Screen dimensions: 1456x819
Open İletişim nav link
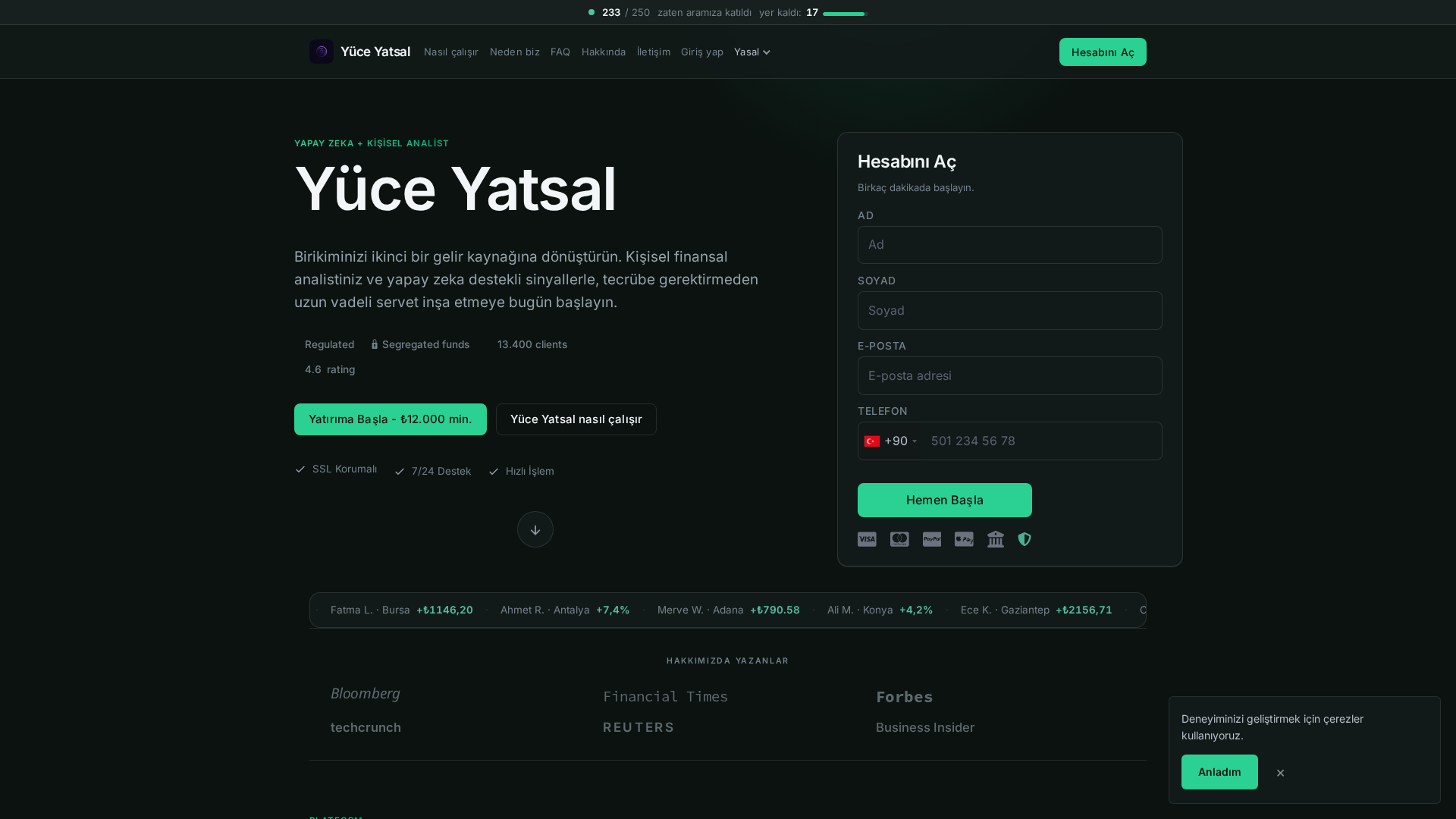pyautogui.click(x=654, y=52)
